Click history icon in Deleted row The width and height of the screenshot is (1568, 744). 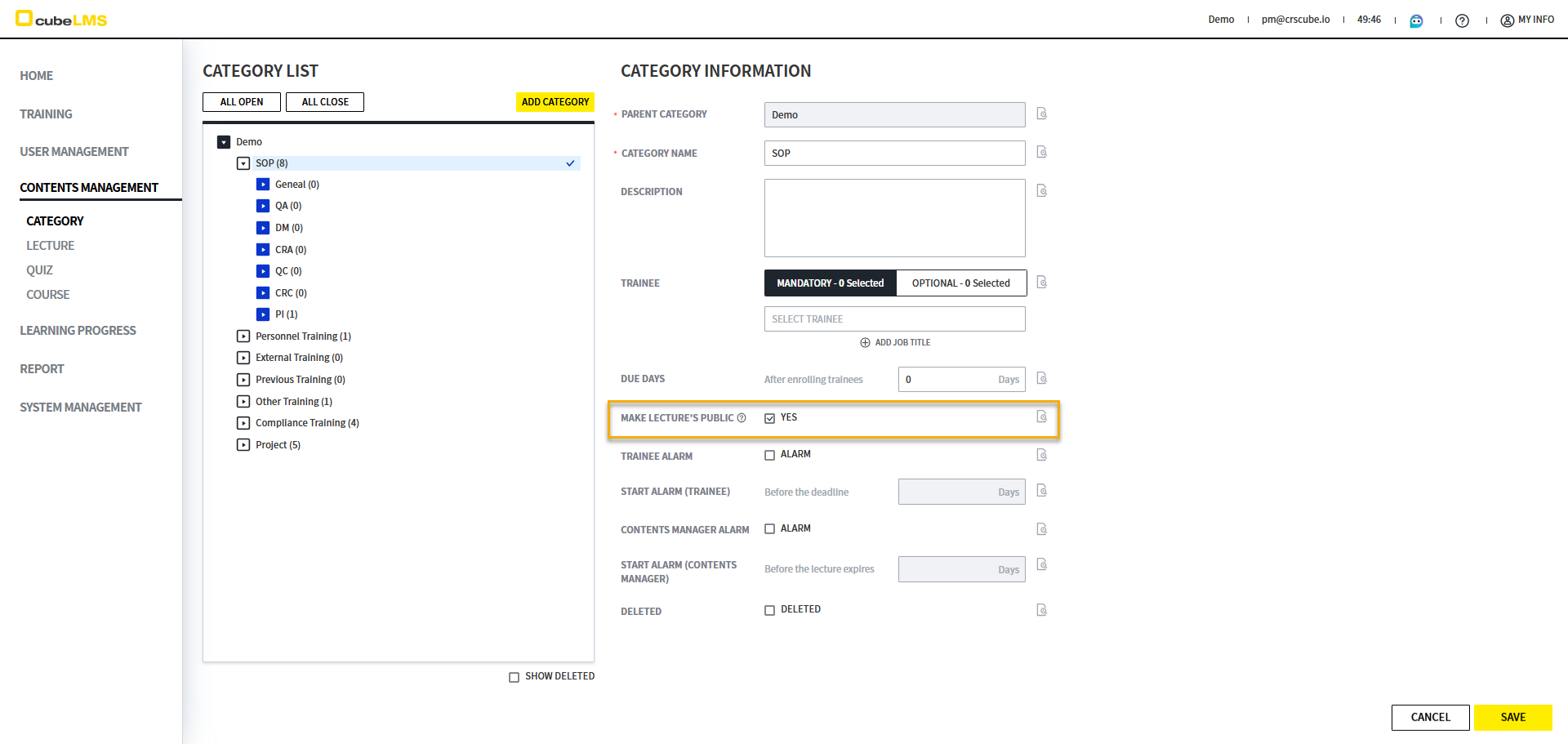coord(1041,610)
